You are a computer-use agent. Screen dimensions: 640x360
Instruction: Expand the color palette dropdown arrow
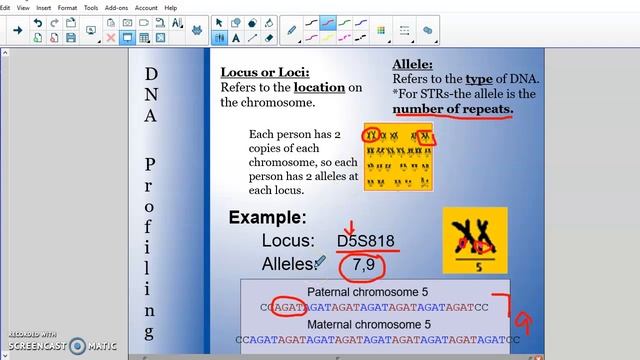coord(389,42)
